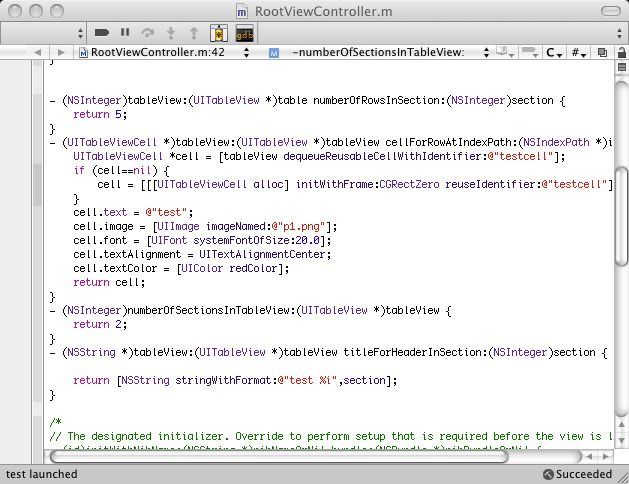629x484 pixels.
Task: Click titleForHeaderInSection method signature
Action: point(329,352)
